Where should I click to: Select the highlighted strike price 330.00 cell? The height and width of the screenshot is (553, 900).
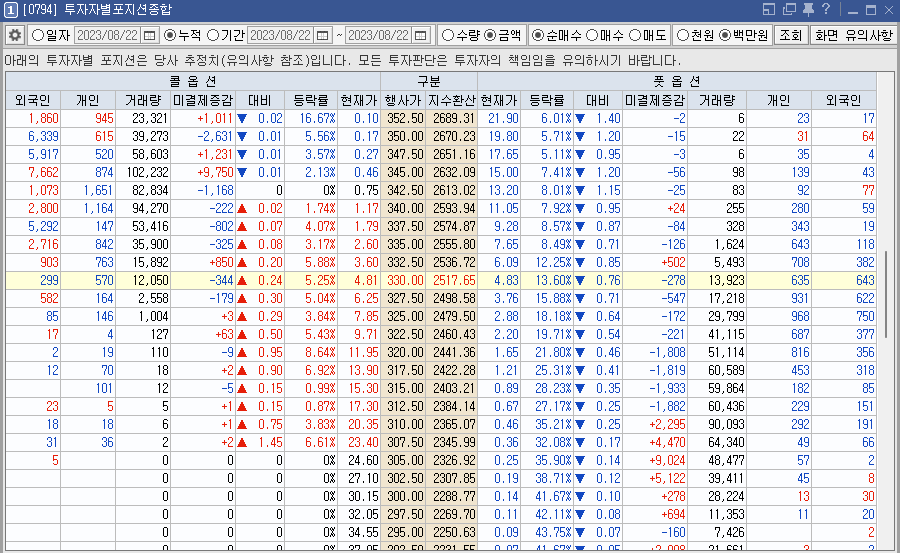pos(403,280)
